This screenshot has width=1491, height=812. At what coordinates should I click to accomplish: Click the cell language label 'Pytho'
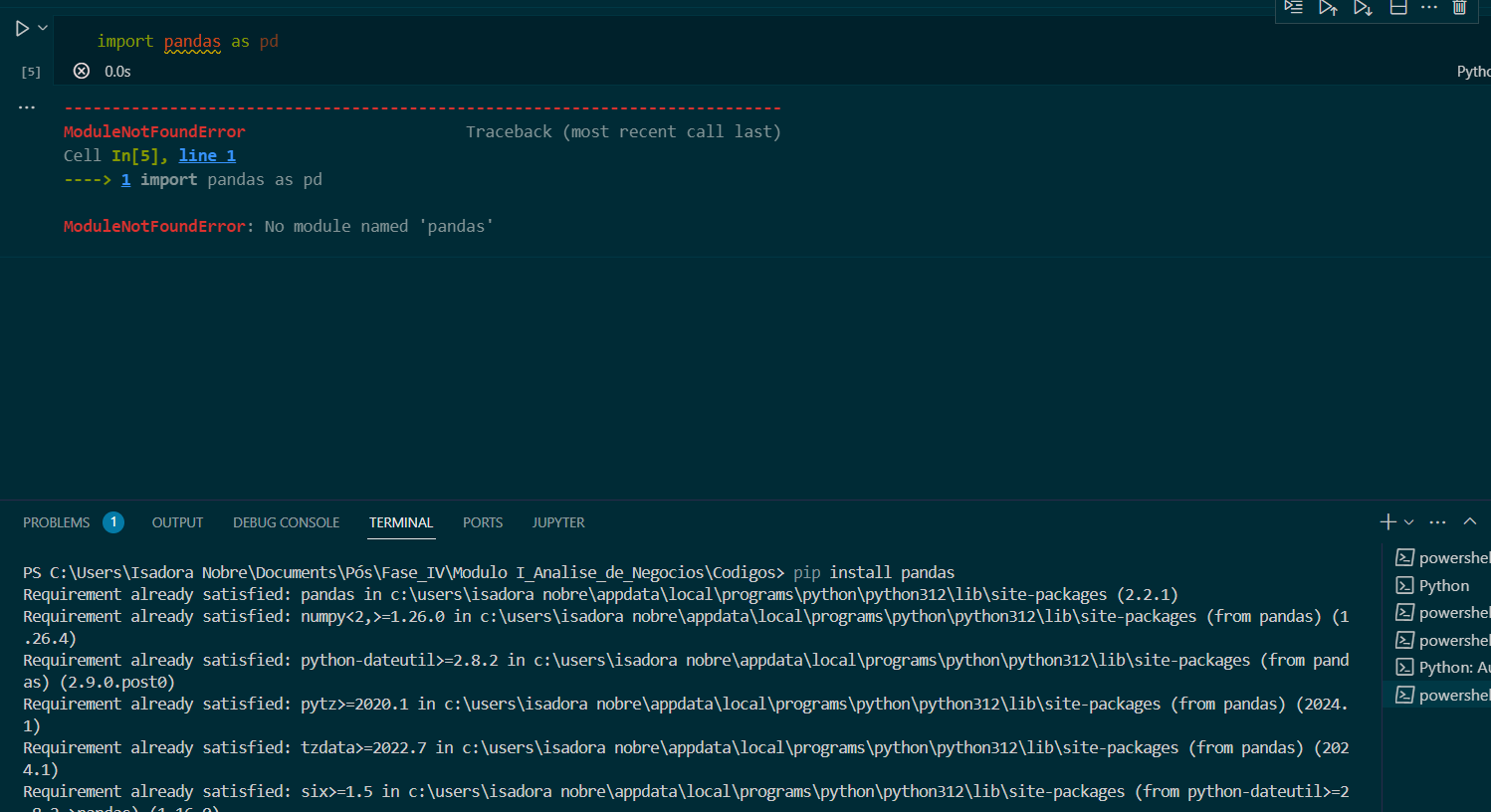(x=1473, y=72)
